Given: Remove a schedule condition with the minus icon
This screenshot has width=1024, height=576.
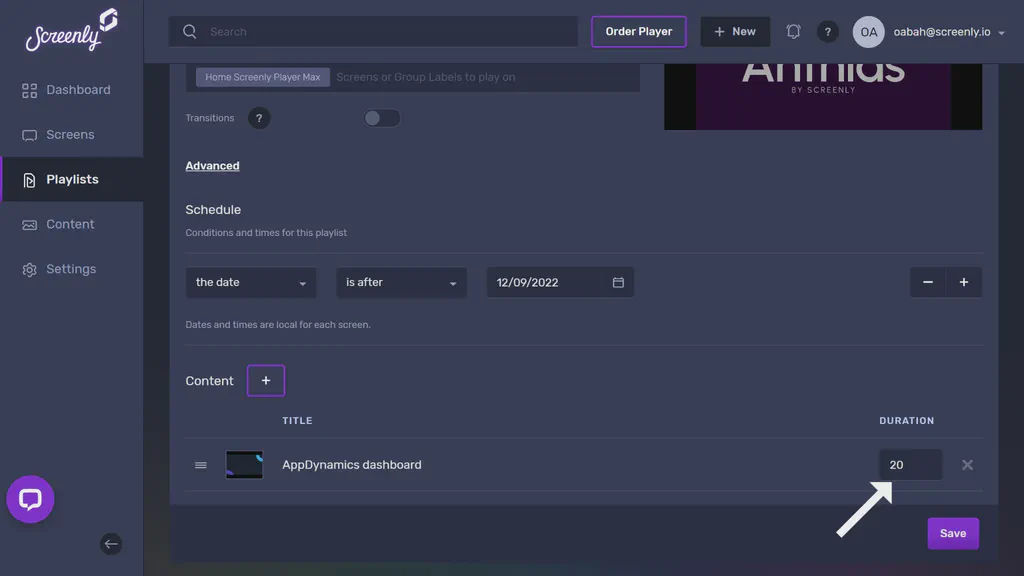Looking at the screenshot, I should point(928,282).
